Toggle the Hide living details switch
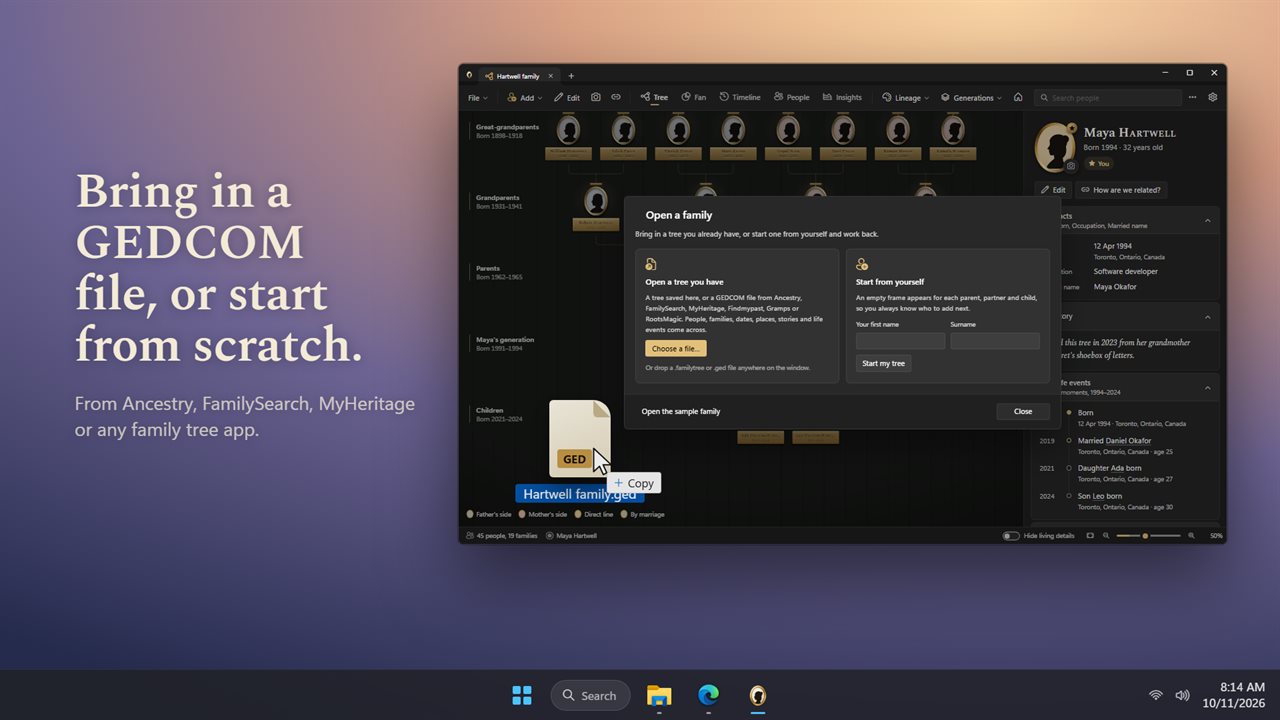 click(1011, 536)
